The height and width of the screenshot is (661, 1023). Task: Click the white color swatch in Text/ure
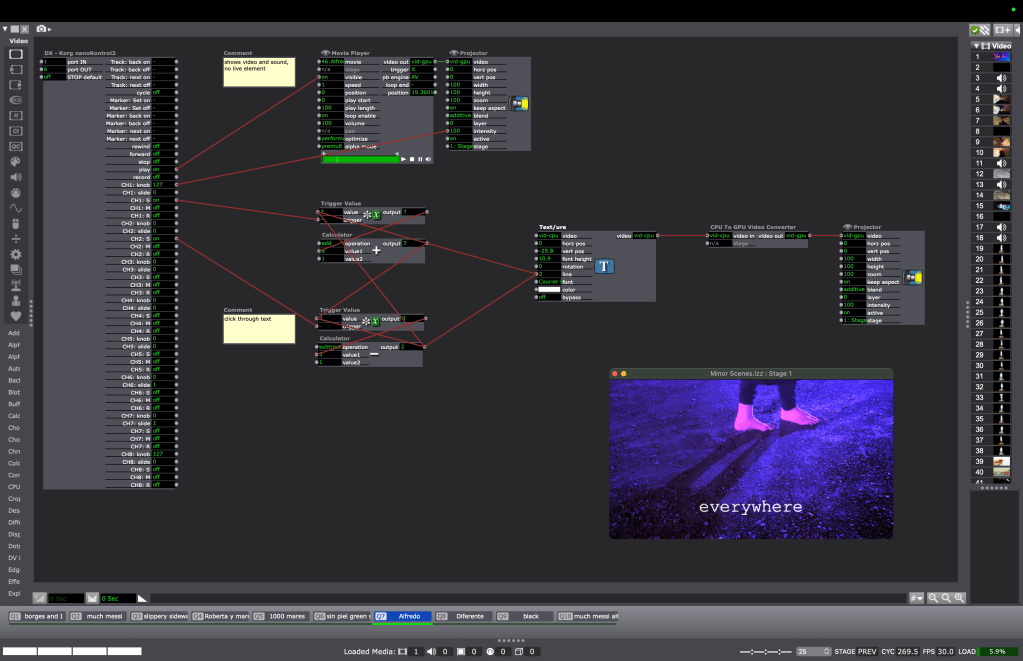point(549,289)
